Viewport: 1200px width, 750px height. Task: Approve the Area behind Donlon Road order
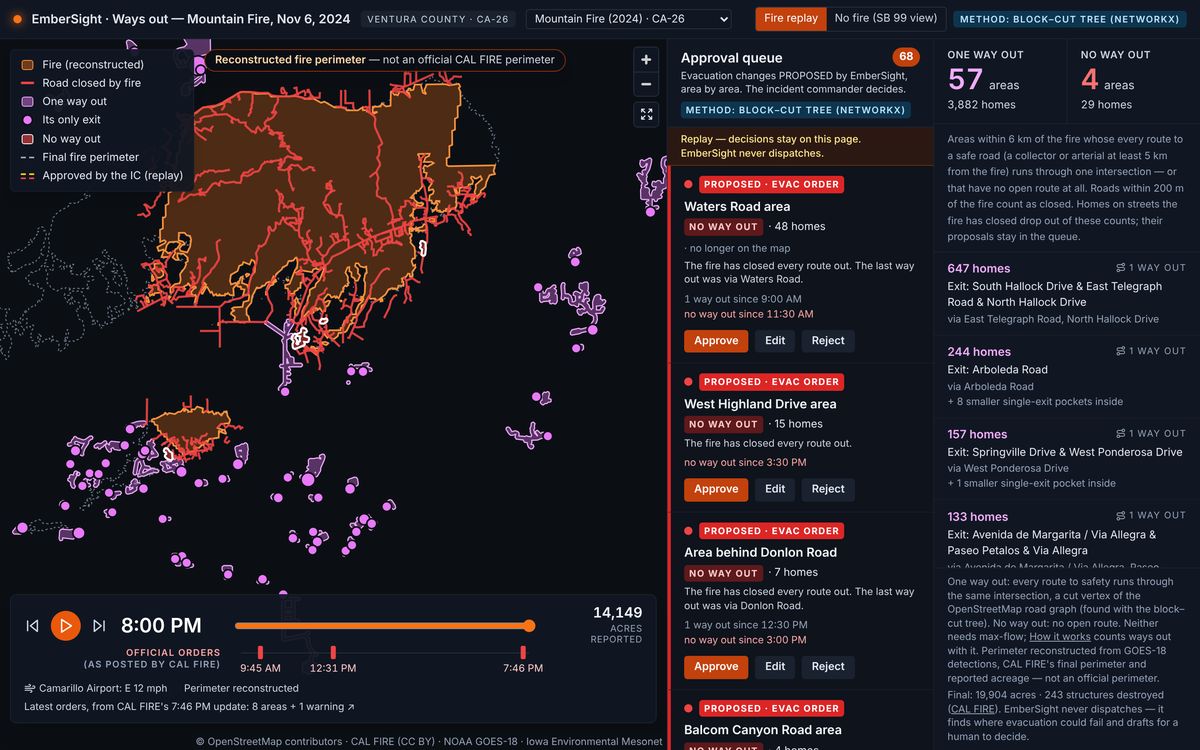coord(716,667)
